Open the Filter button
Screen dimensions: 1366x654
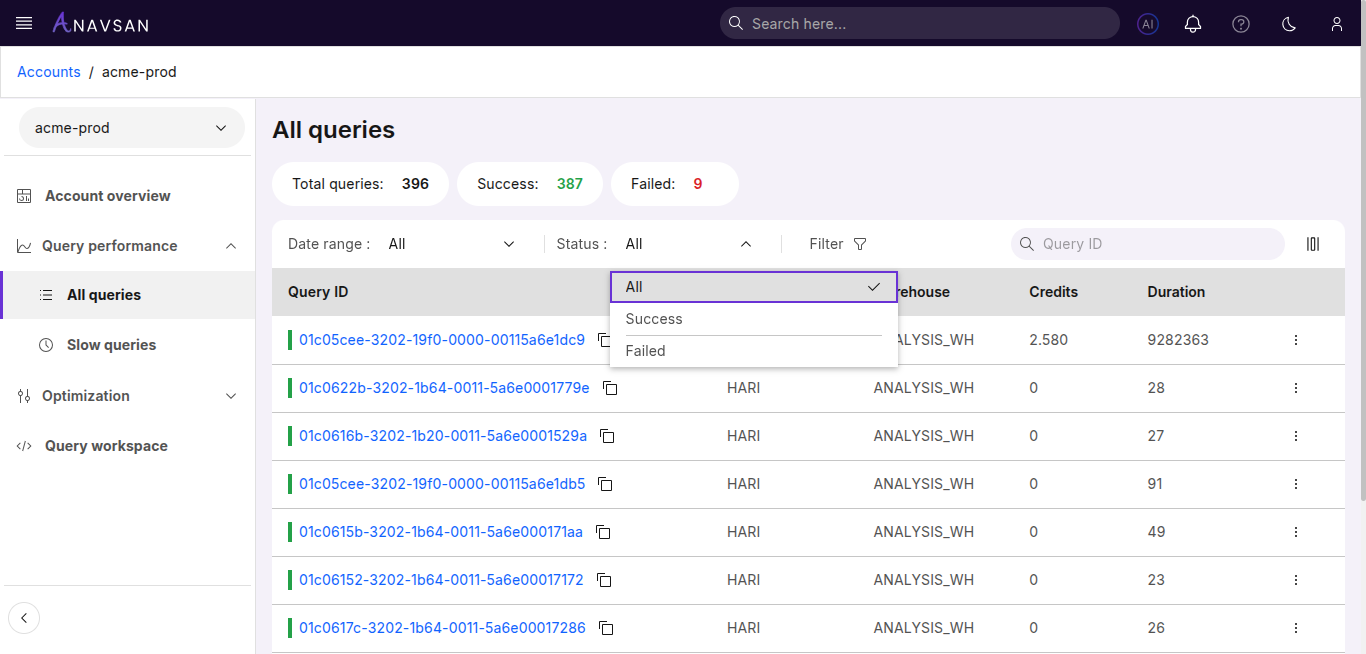[837, 244]
